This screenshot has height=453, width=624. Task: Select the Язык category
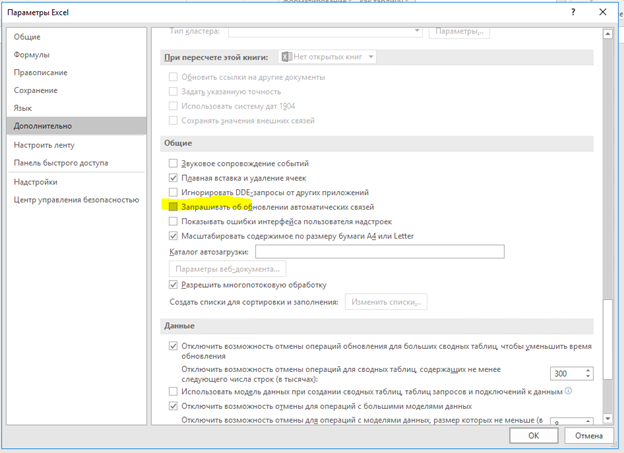point(76,108)
